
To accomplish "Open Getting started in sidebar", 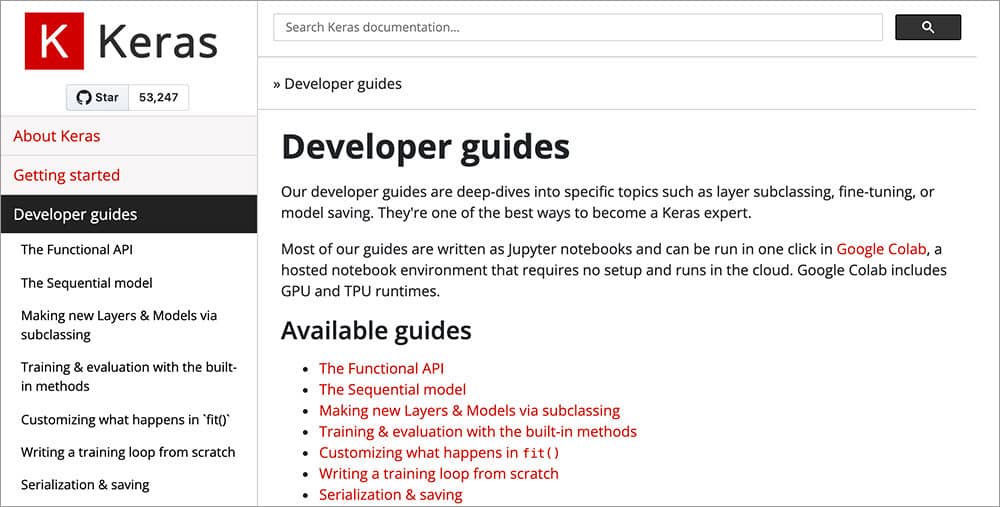I will (x=129, y=175).
